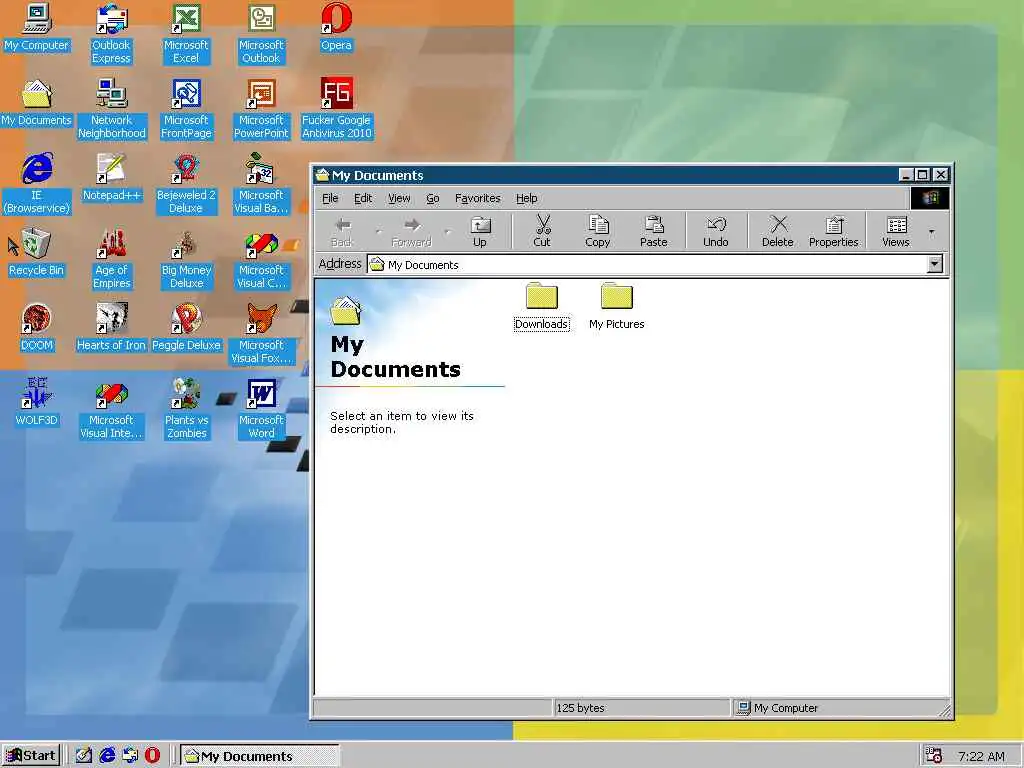1024x768 pixels.
Task: Expand the Views dropdown arrow
Action: [931, 231]
